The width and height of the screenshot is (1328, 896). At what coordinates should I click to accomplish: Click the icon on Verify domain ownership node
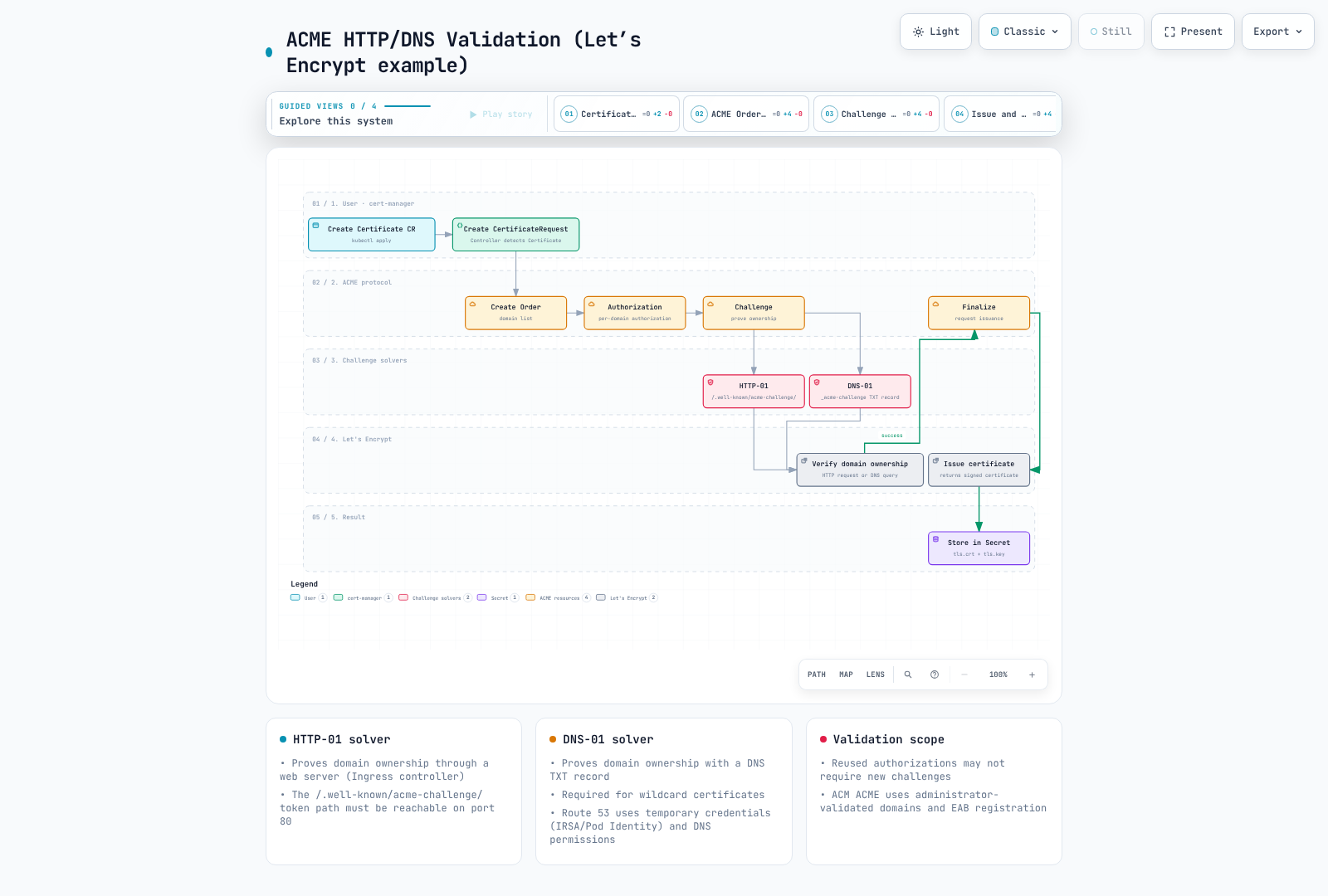(804, 460)
